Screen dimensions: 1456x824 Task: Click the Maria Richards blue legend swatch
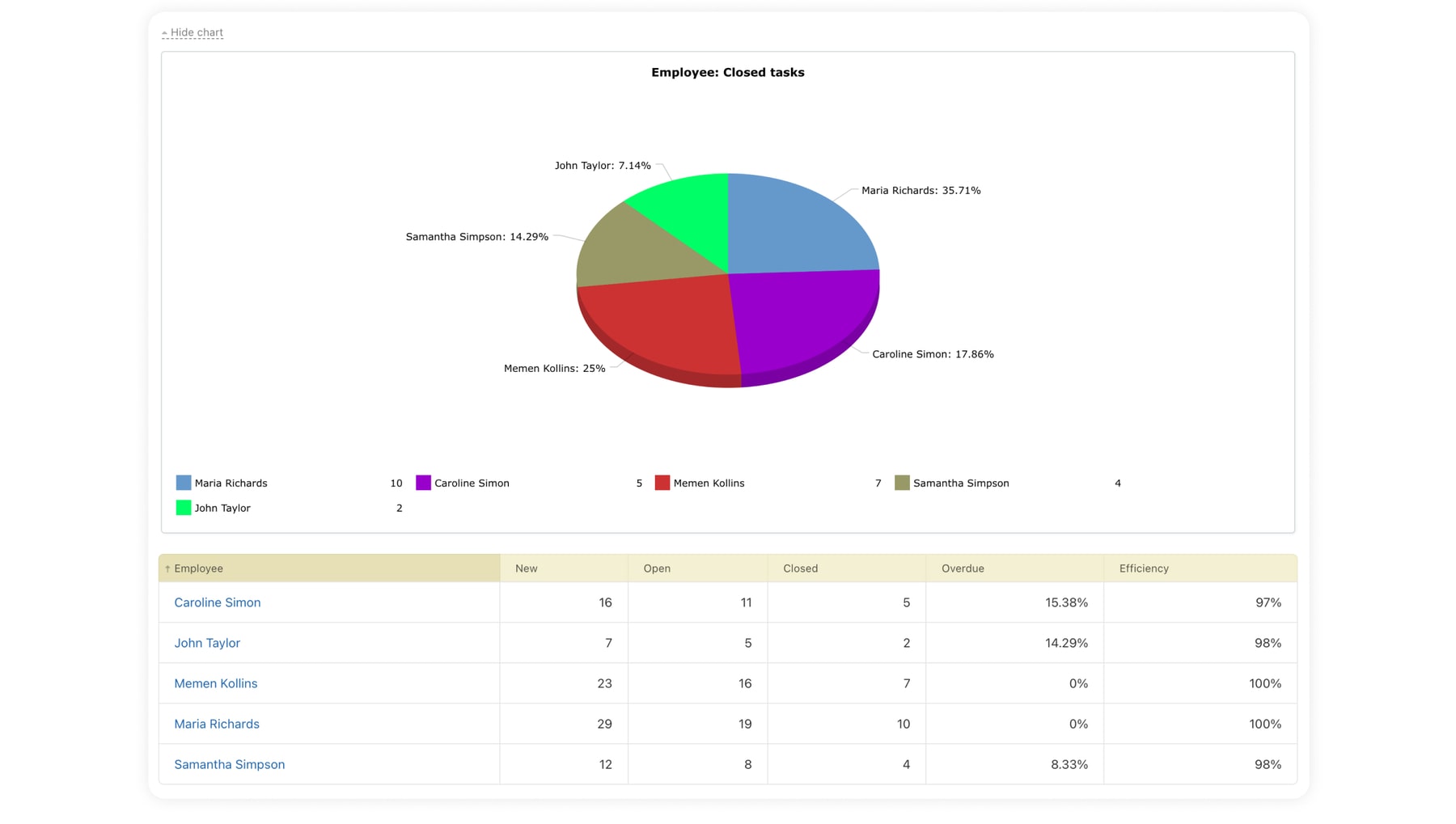184,483
